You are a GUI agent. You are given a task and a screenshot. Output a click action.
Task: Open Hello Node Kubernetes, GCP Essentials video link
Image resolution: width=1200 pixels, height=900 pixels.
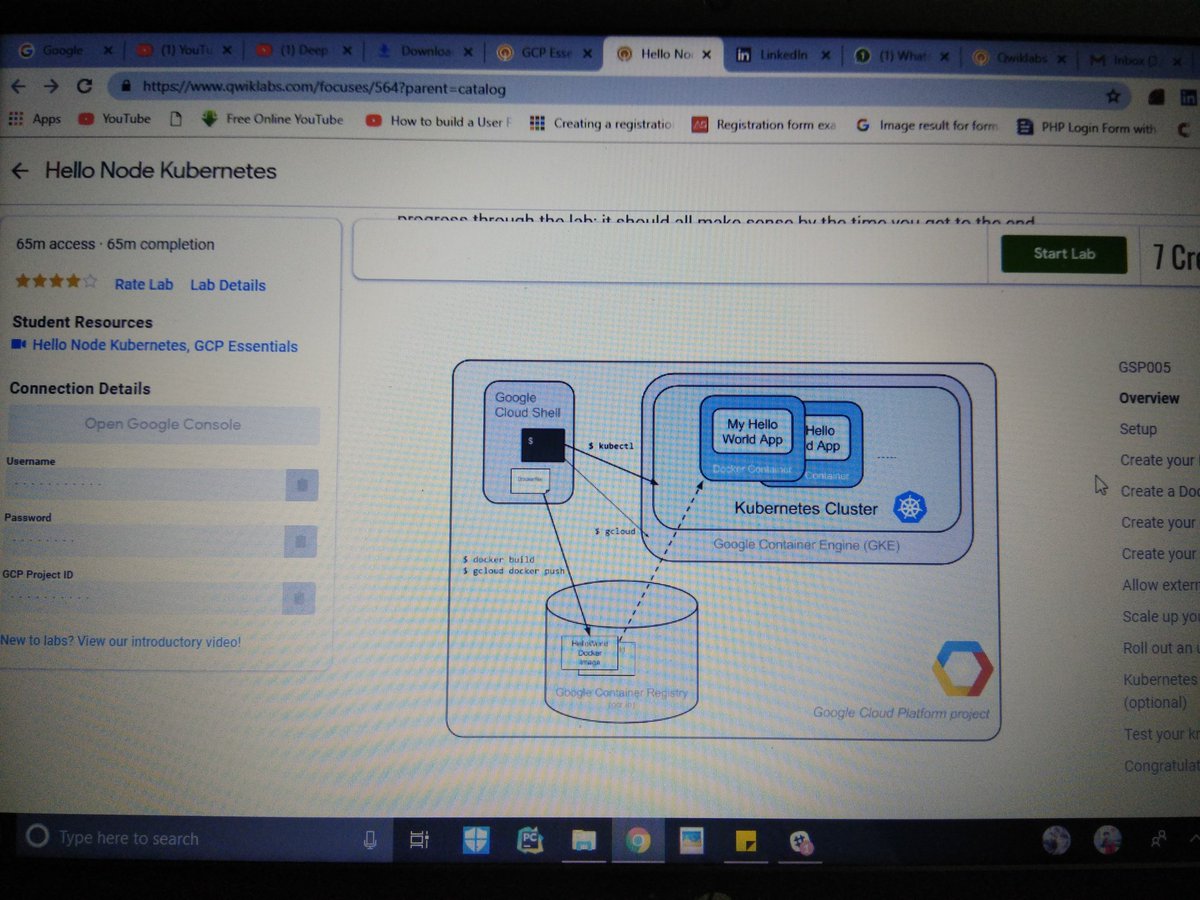coord(164,346)
